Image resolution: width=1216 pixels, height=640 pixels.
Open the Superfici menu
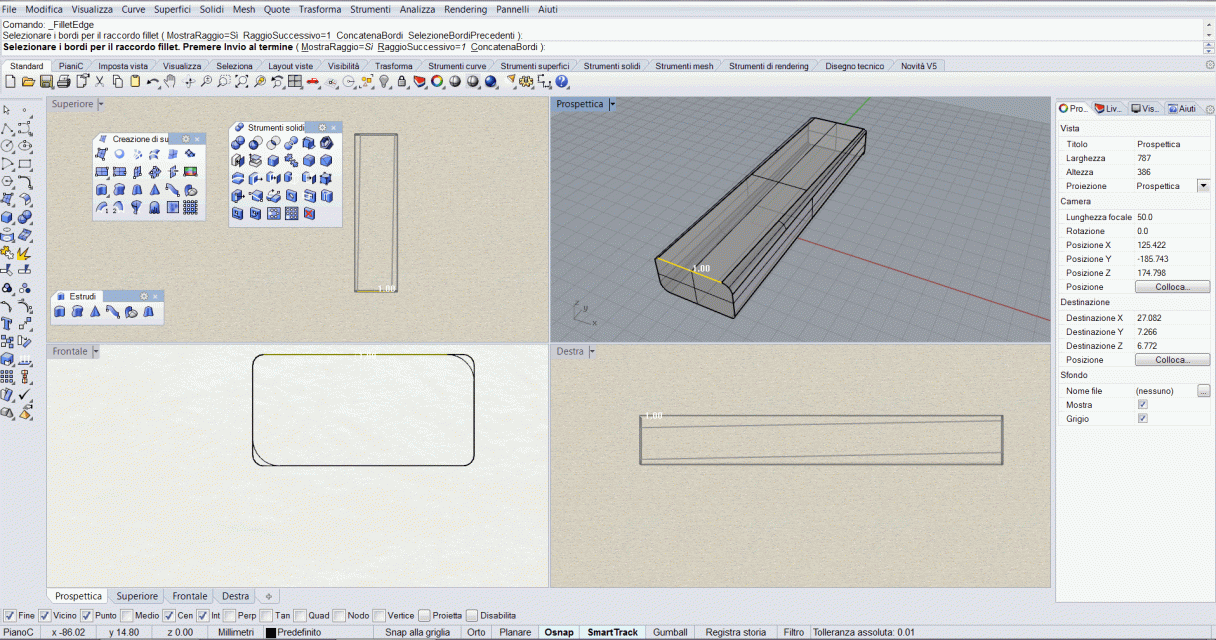(x=172, y=9)
